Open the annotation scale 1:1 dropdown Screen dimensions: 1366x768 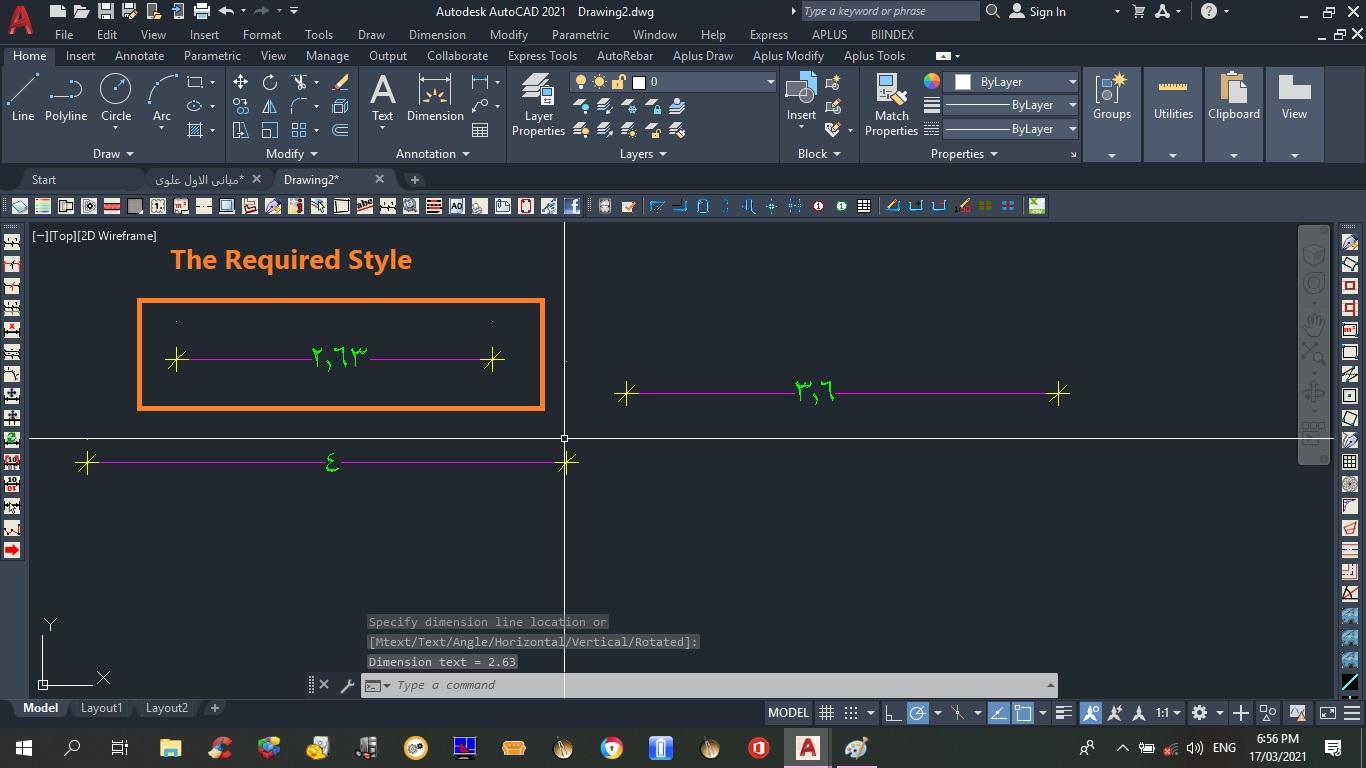click(1168, 713)
